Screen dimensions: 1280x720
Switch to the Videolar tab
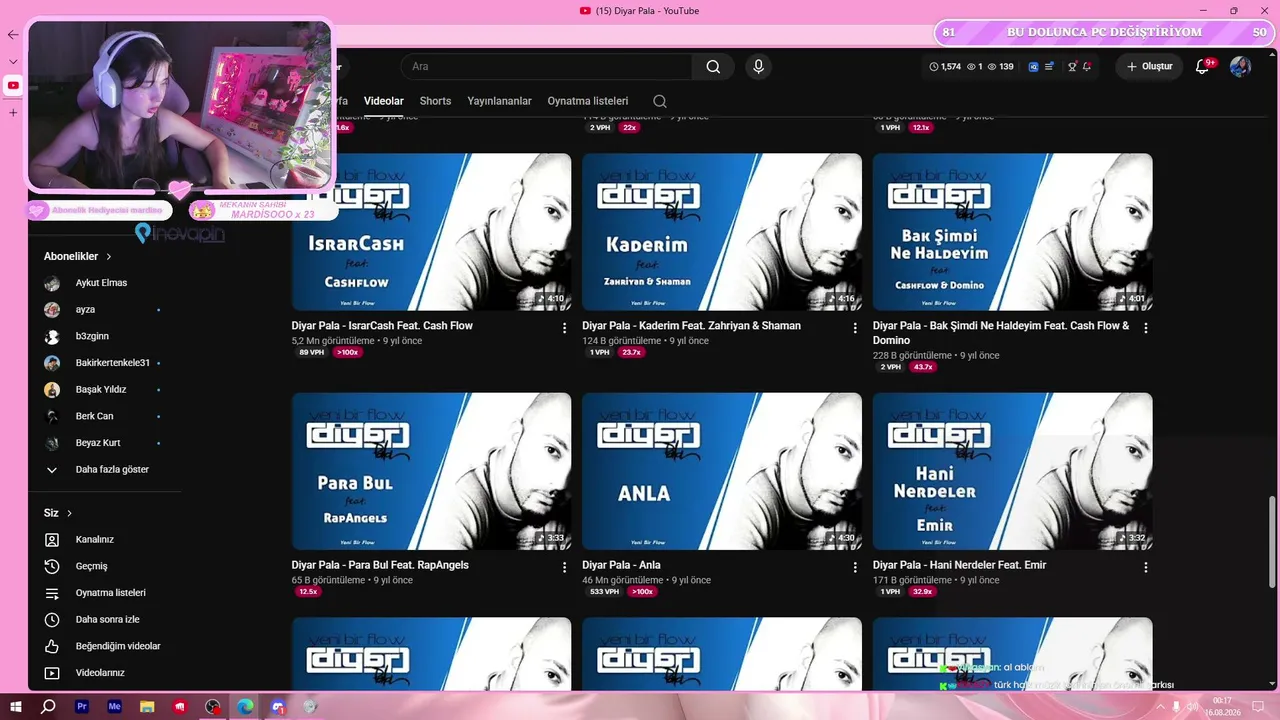384,101
